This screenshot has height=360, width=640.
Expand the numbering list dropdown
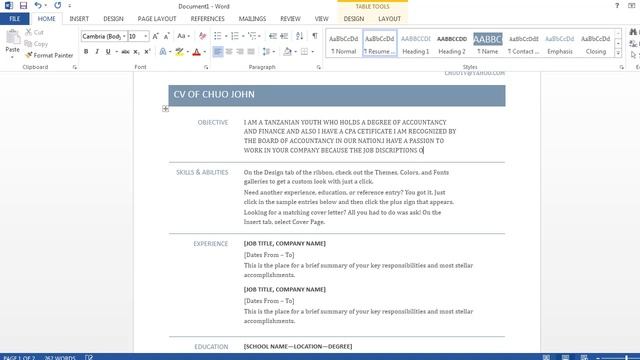[243, 36]
